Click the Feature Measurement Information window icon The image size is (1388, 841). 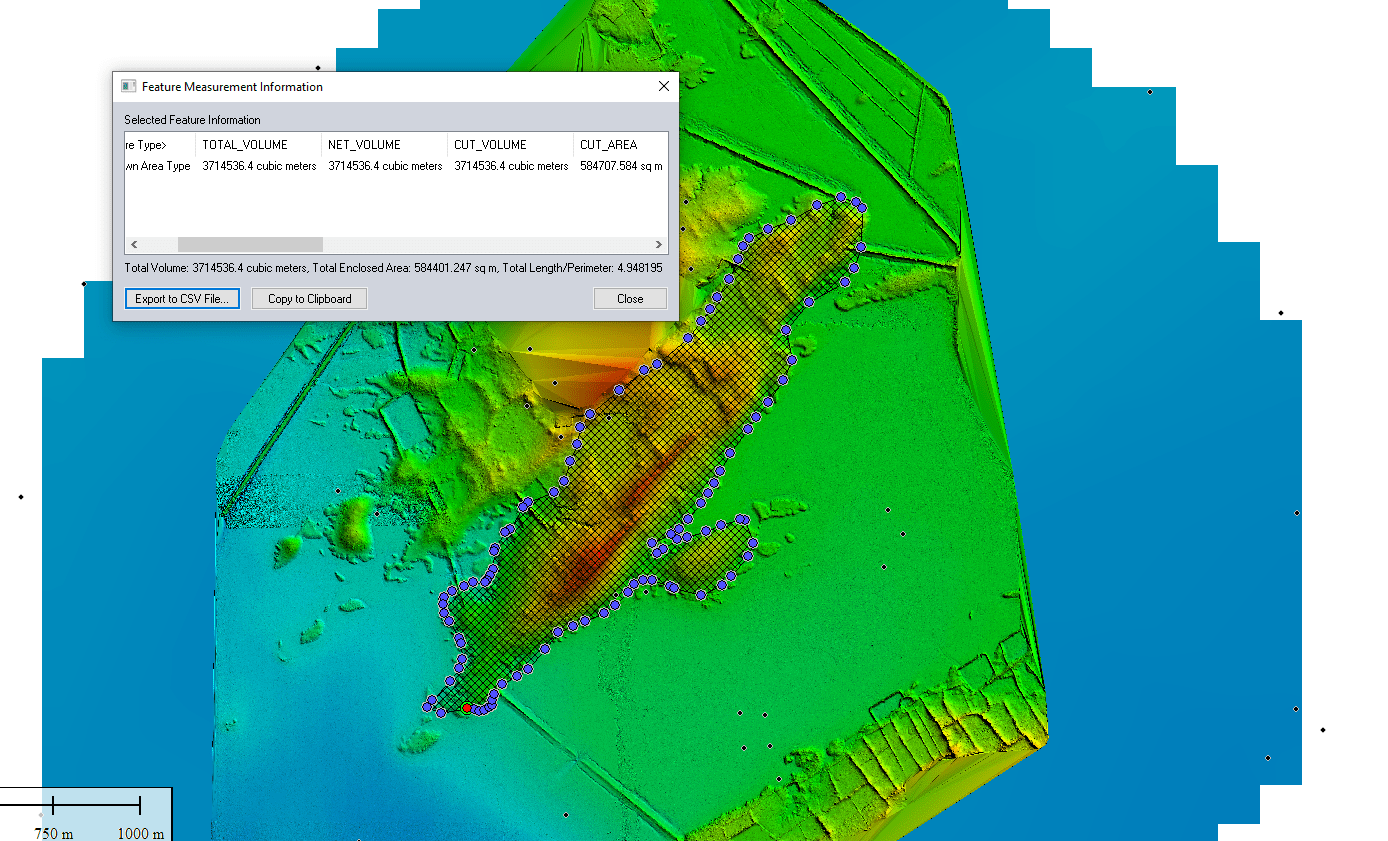[128, 87]
